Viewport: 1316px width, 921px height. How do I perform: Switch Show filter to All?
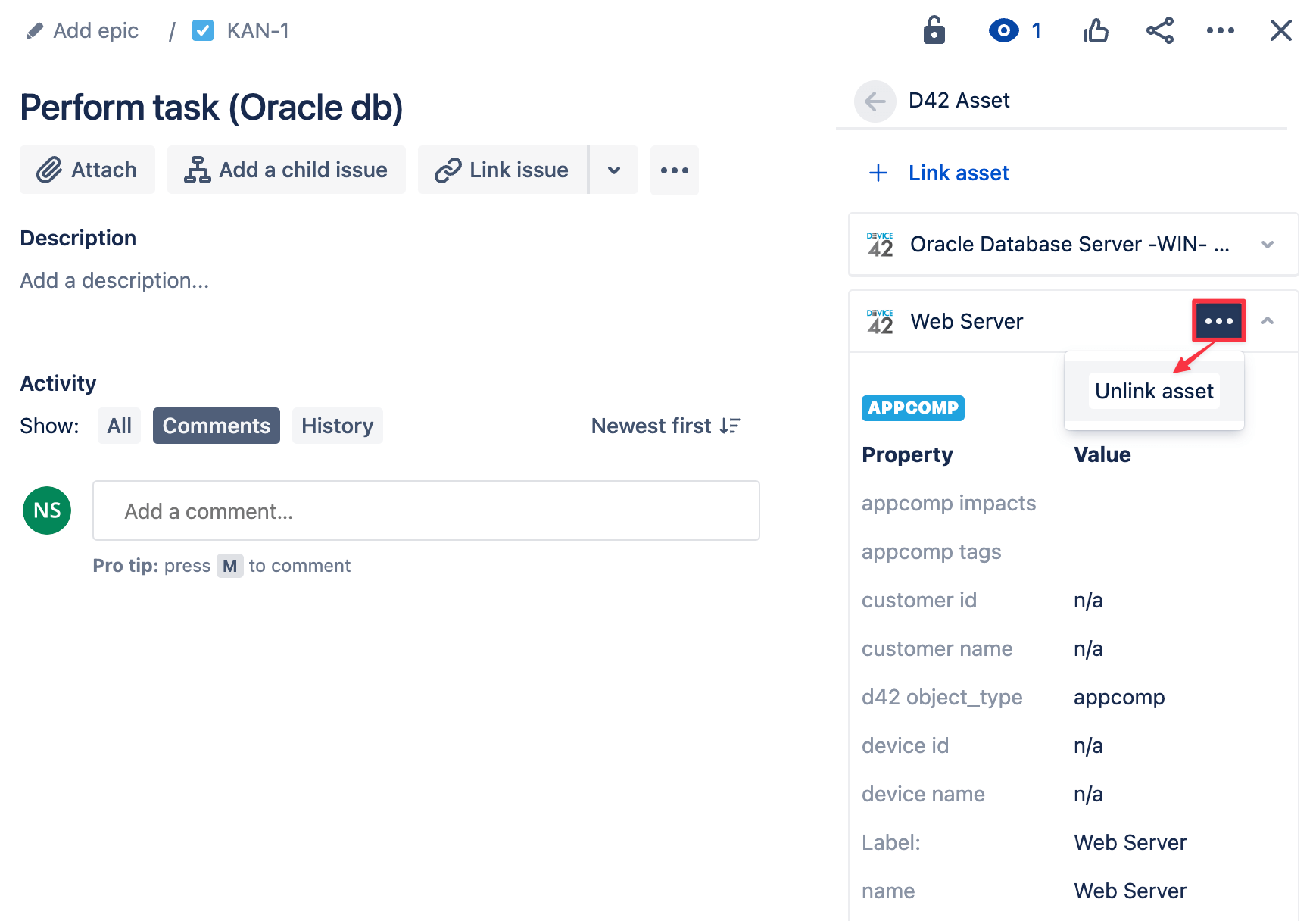click(x=119, y=426)
